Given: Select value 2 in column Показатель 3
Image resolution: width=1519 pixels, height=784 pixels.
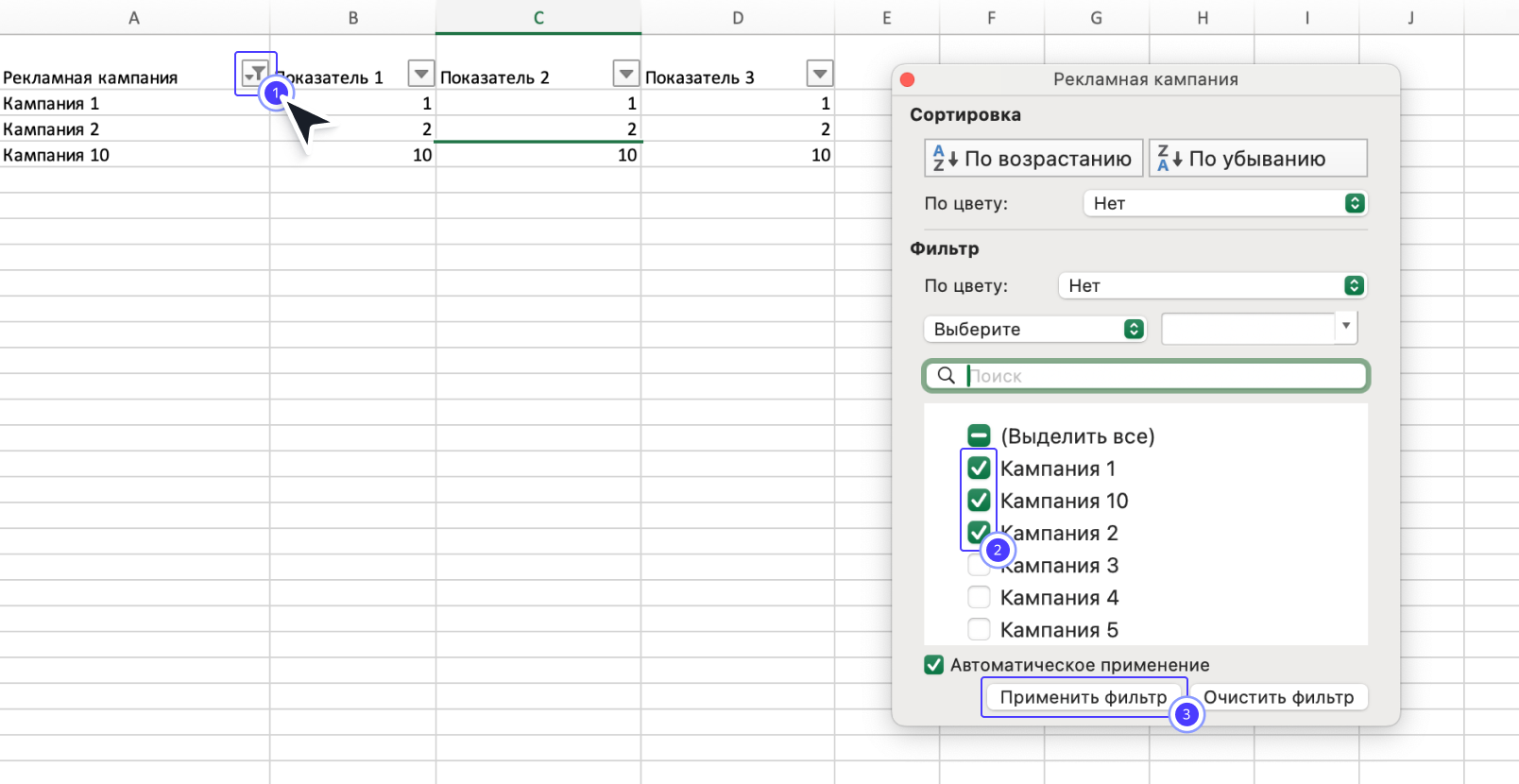Looking at the screenshot, I should (738, 128).
